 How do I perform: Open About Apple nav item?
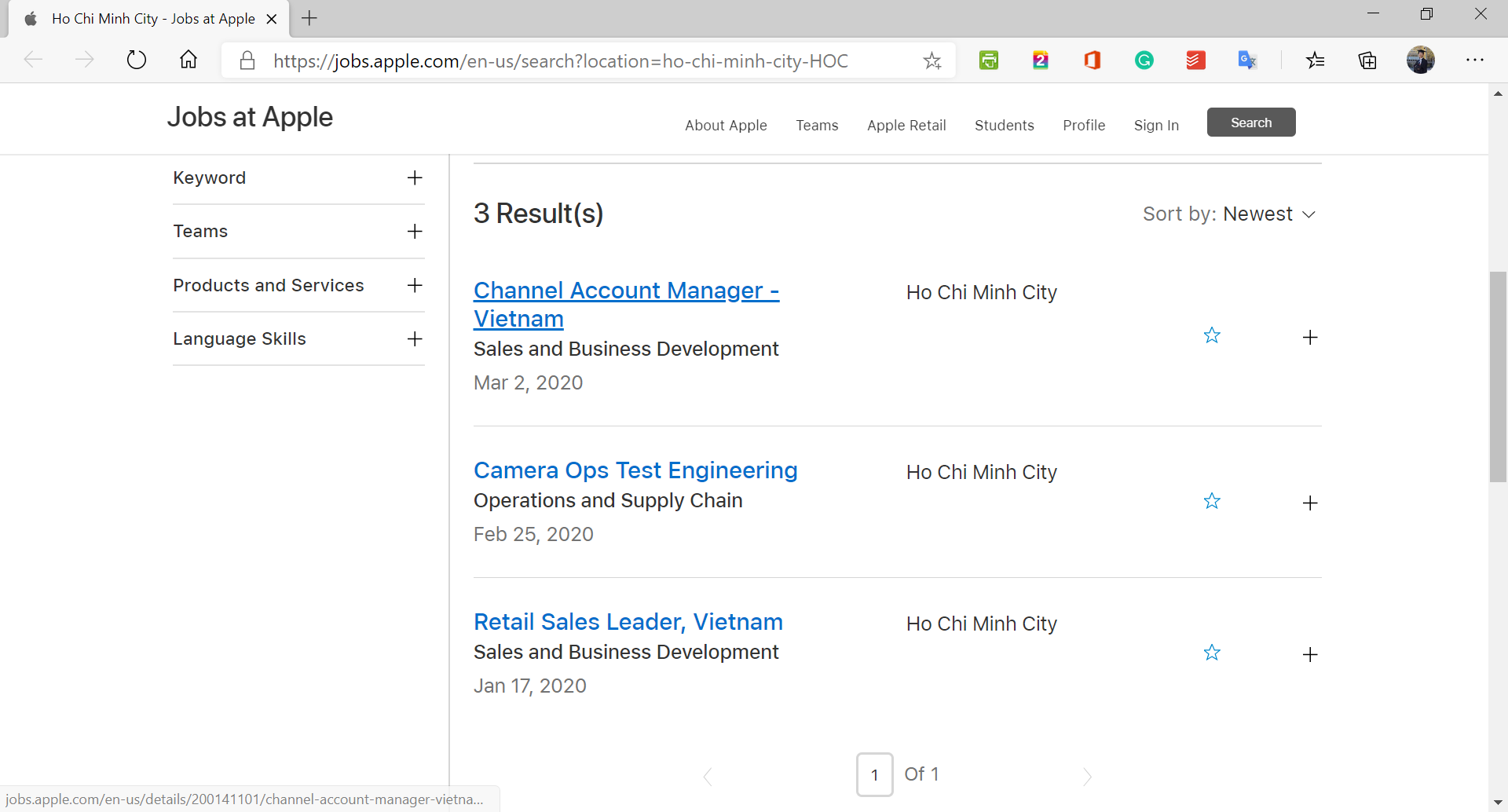pyautogui.click(x=726, y=126)
